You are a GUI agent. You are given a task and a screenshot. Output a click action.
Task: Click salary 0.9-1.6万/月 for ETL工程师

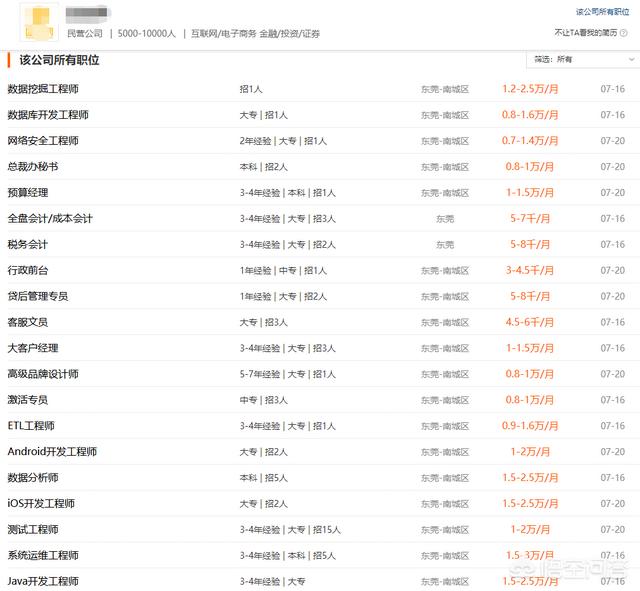coord(530,426)
